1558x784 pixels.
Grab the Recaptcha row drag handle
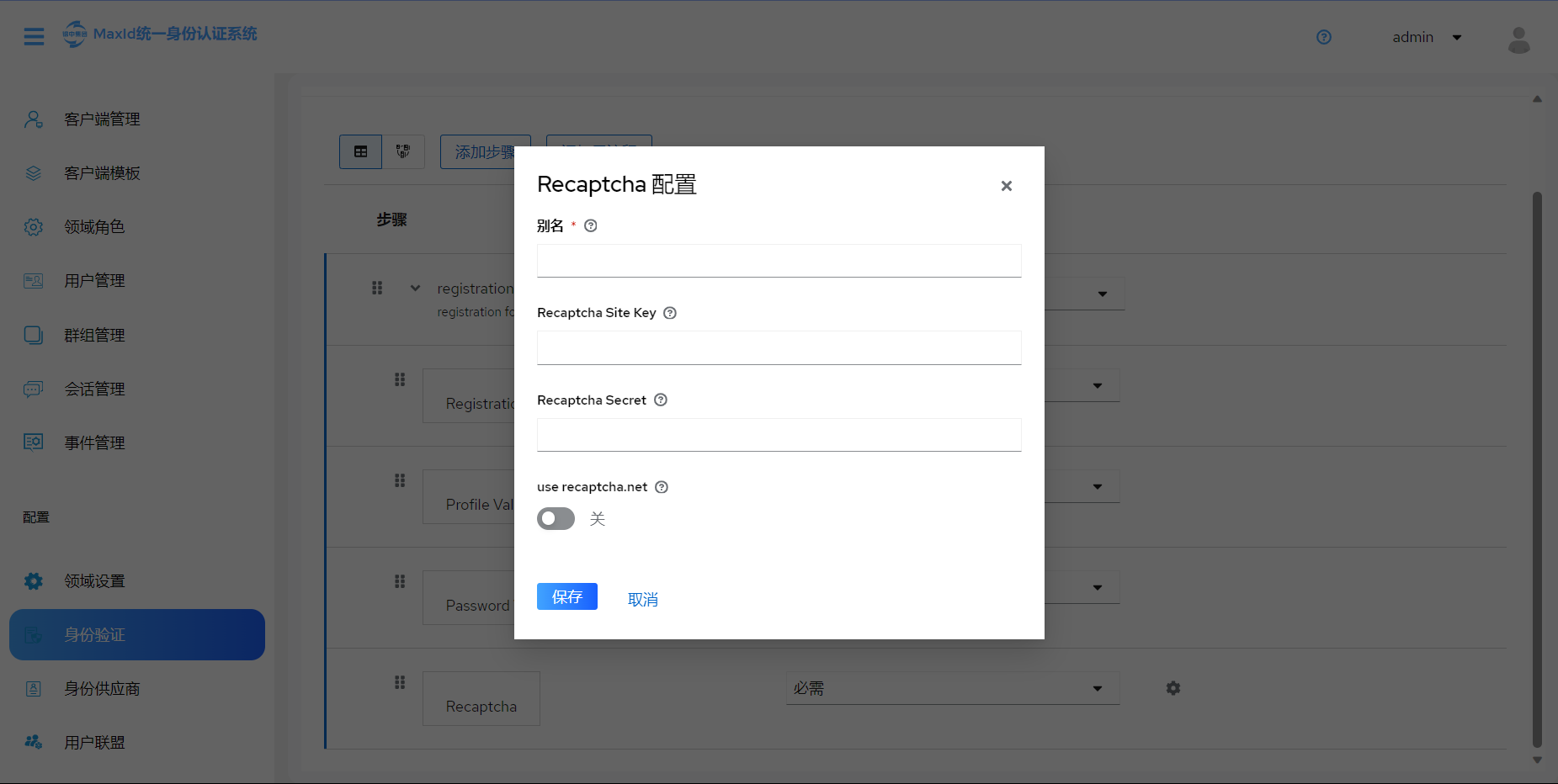coord(400,682)
